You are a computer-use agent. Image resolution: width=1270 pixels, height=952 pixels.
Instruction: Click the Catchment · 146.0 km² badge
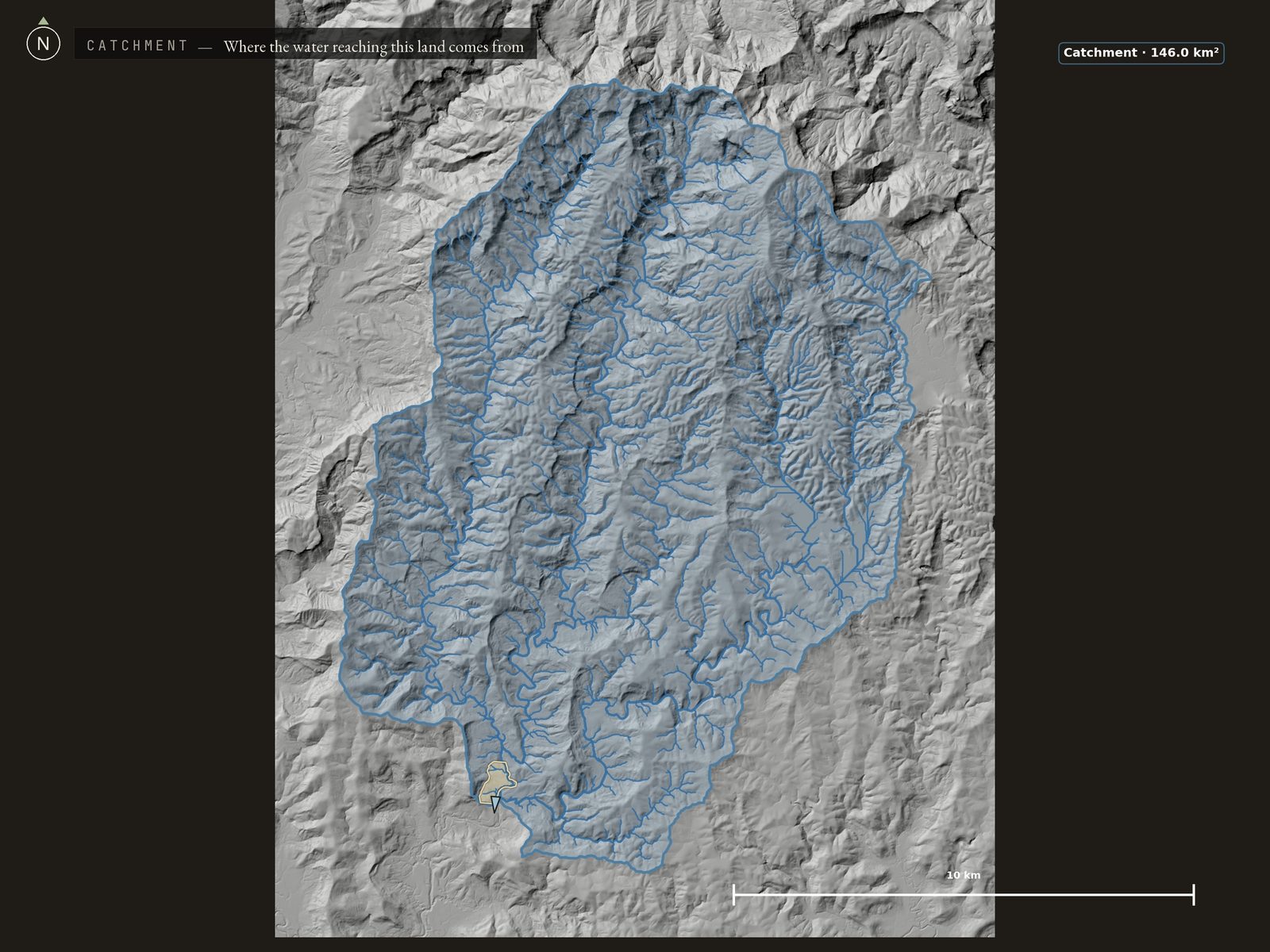pyautogui.click(x=1141, y=53)
